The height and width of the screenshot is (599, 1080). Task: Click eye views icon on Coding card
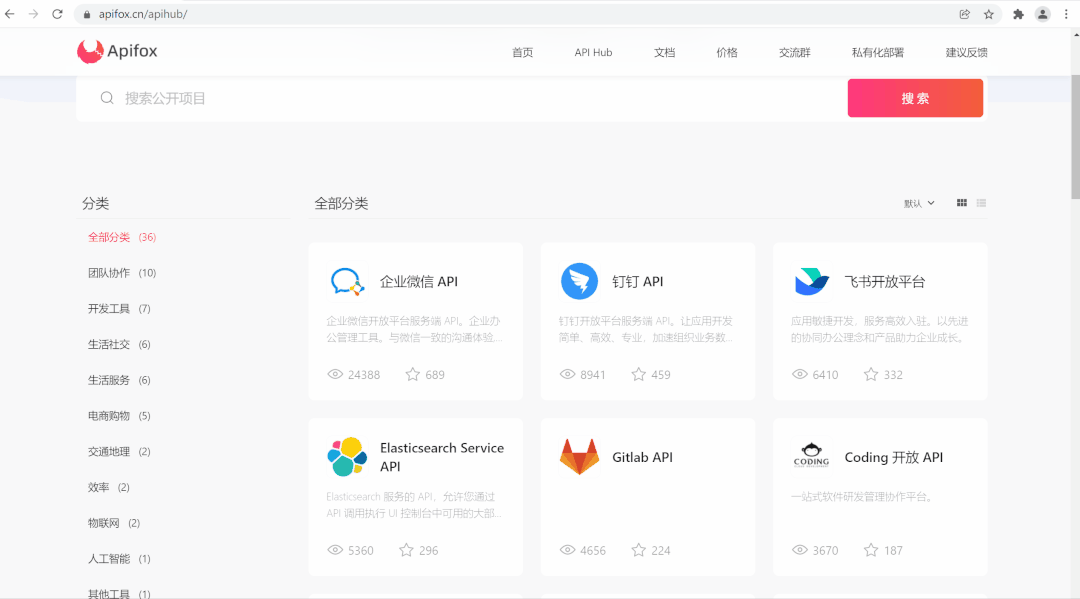[799, 550]
